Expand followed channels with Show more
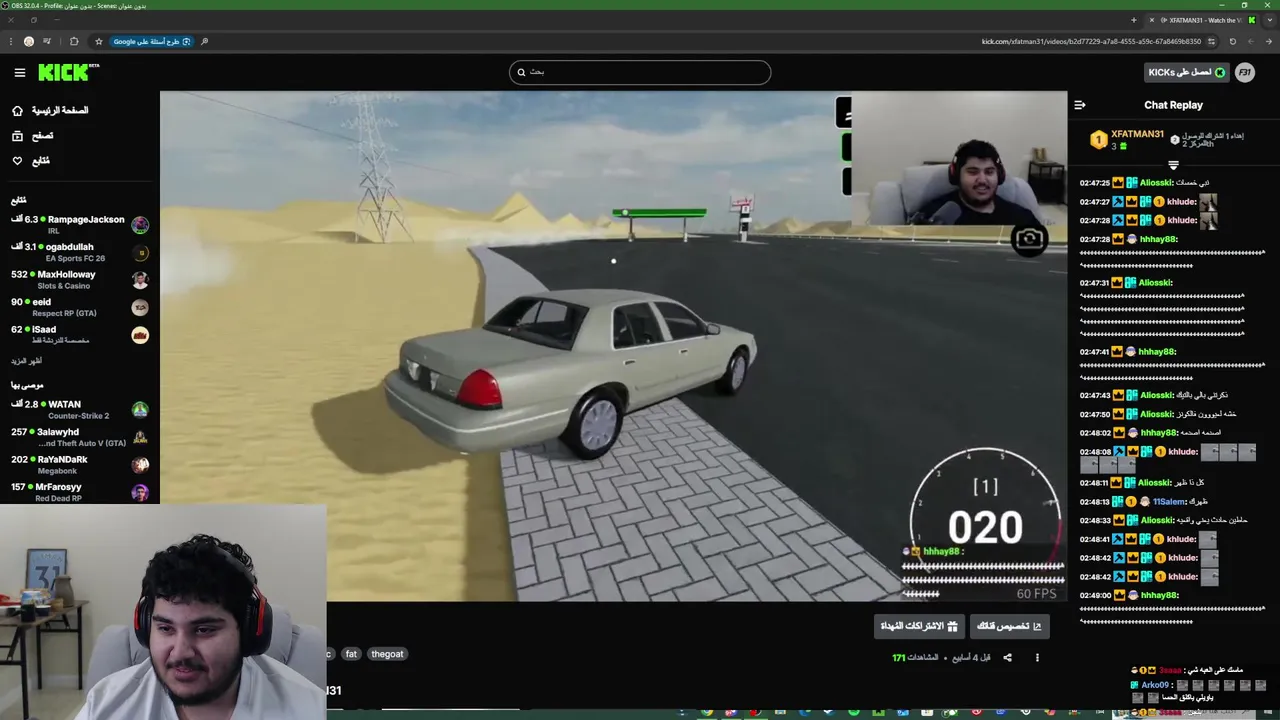The width and height of the screenshot is (1280, 720). tap(27, 361)
